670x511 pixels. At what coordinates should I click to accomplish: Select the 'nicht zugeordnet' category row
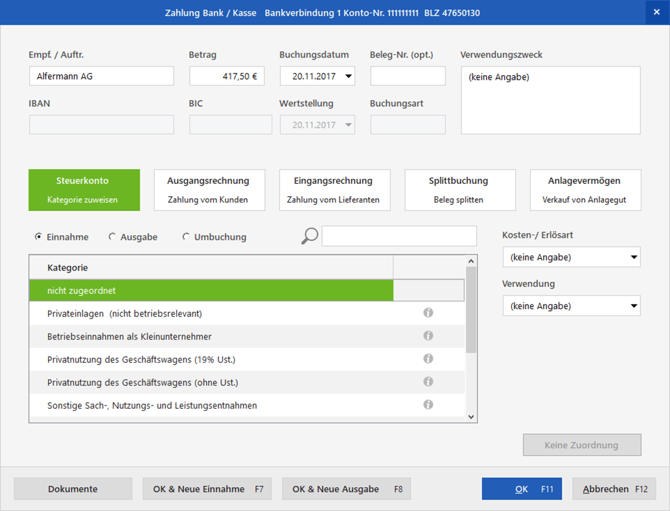[211, 290]
